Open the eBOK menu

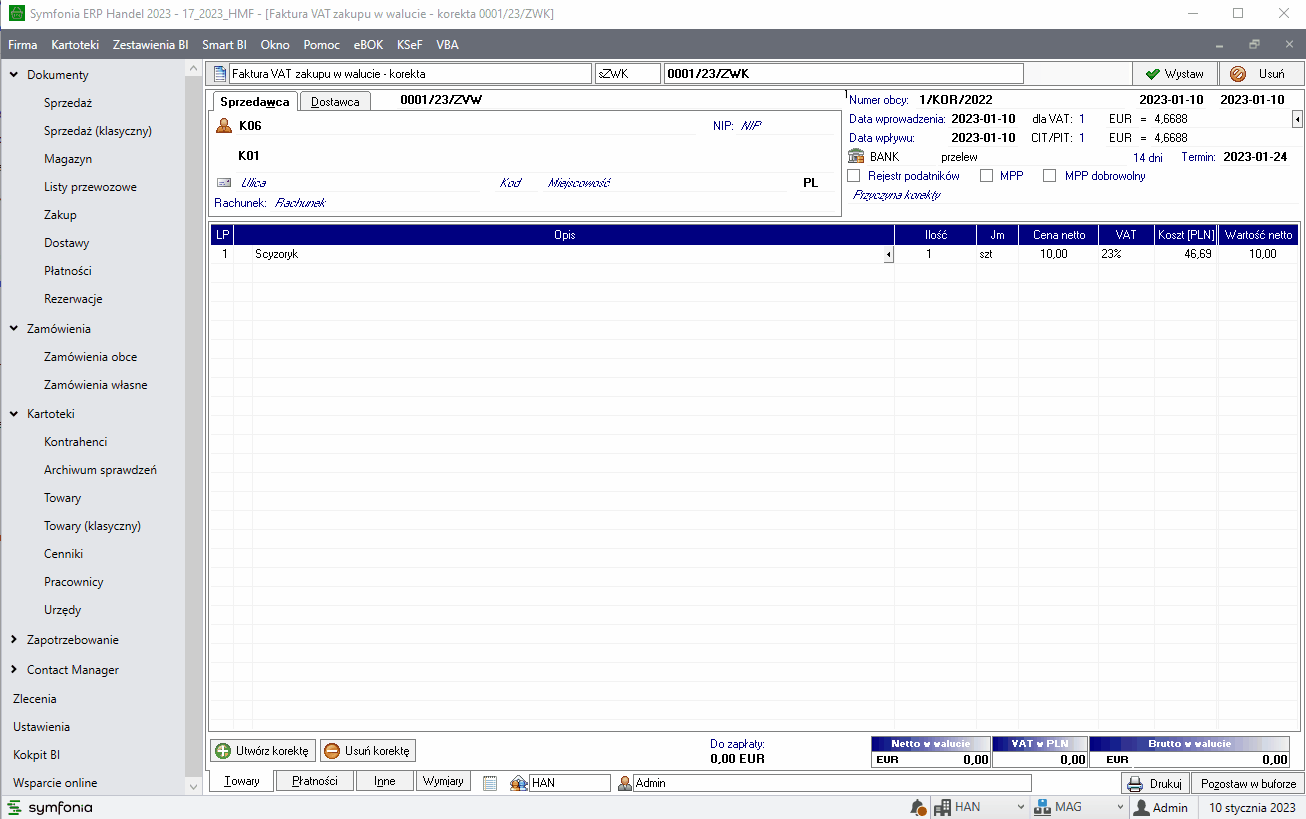(369, 45)
